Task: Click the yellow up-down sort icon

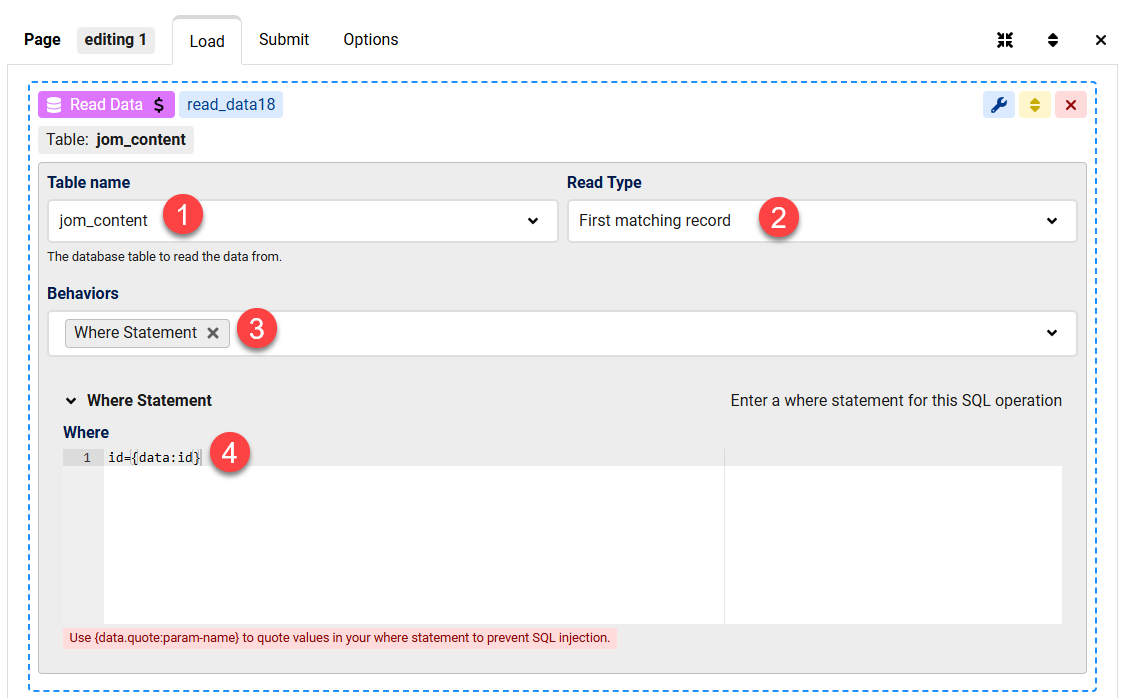Action: pyautogui.click(x=1035, y=105)
